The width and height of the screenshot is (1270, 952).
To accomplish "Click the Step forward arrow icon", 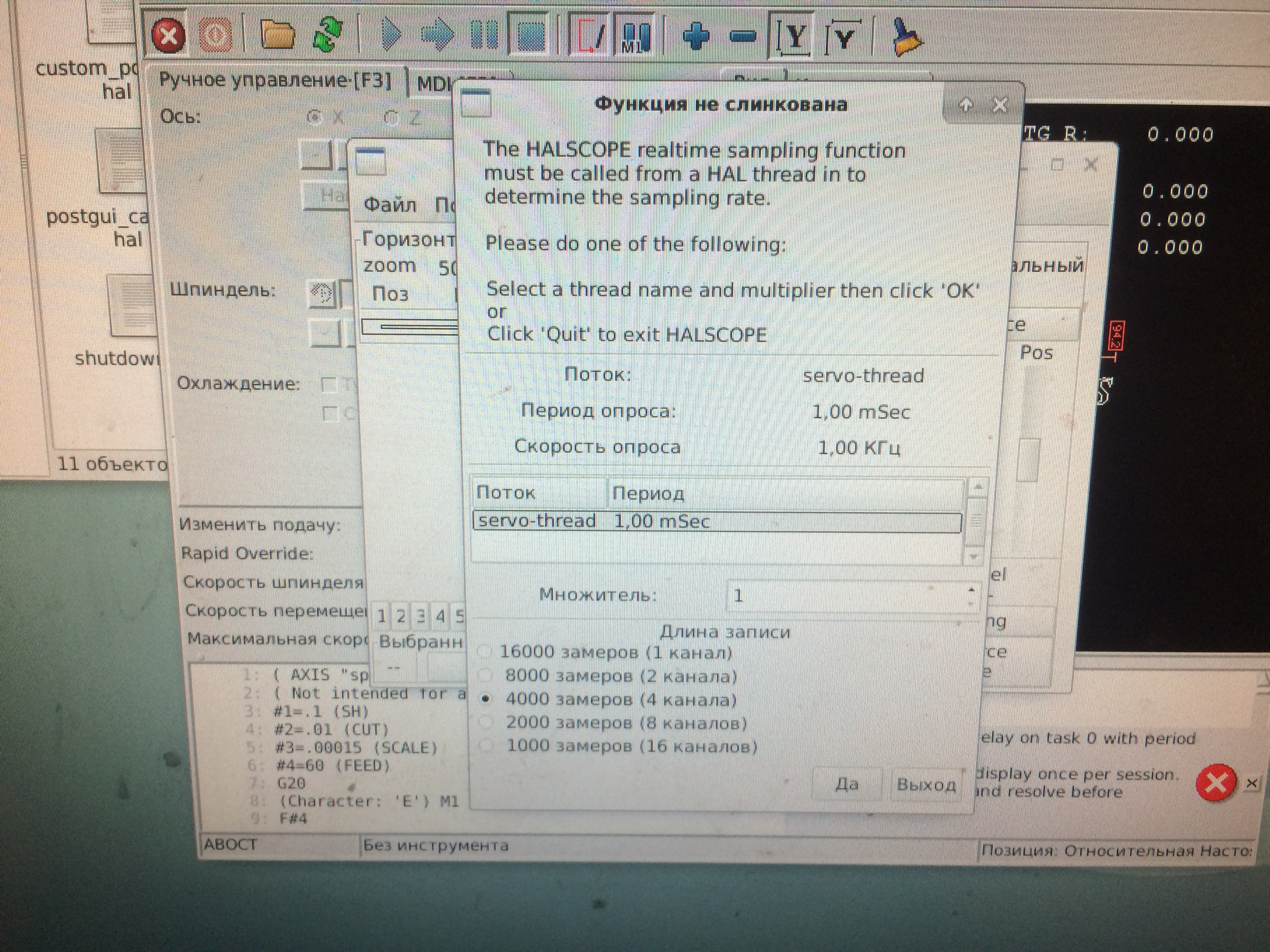I will point(437,35).
